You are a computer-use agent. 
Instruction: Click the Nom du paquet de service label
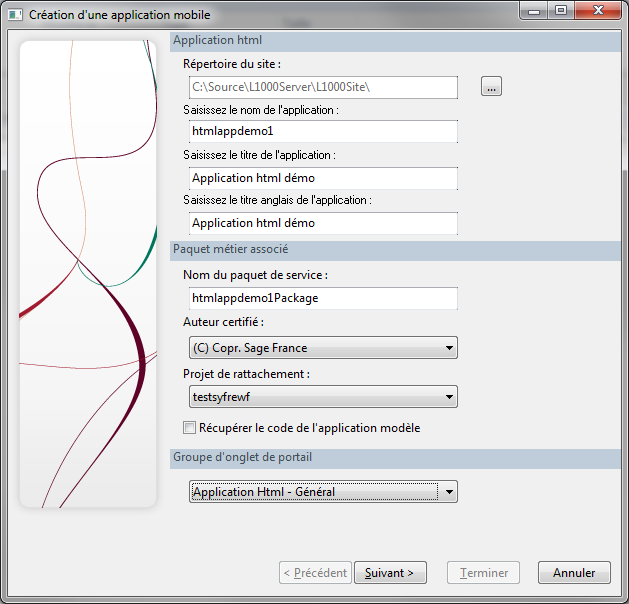(x=256, y=275)
